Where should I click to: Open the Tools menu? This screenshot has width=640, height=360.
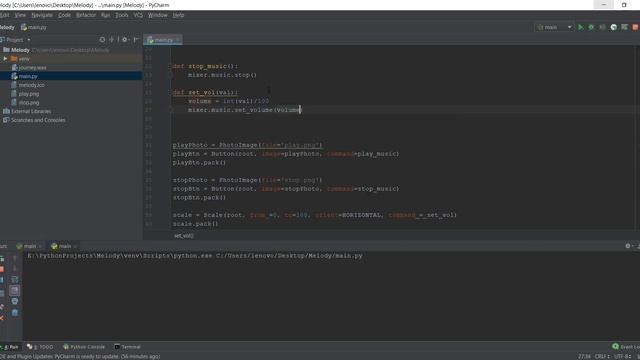click(122, 15)
